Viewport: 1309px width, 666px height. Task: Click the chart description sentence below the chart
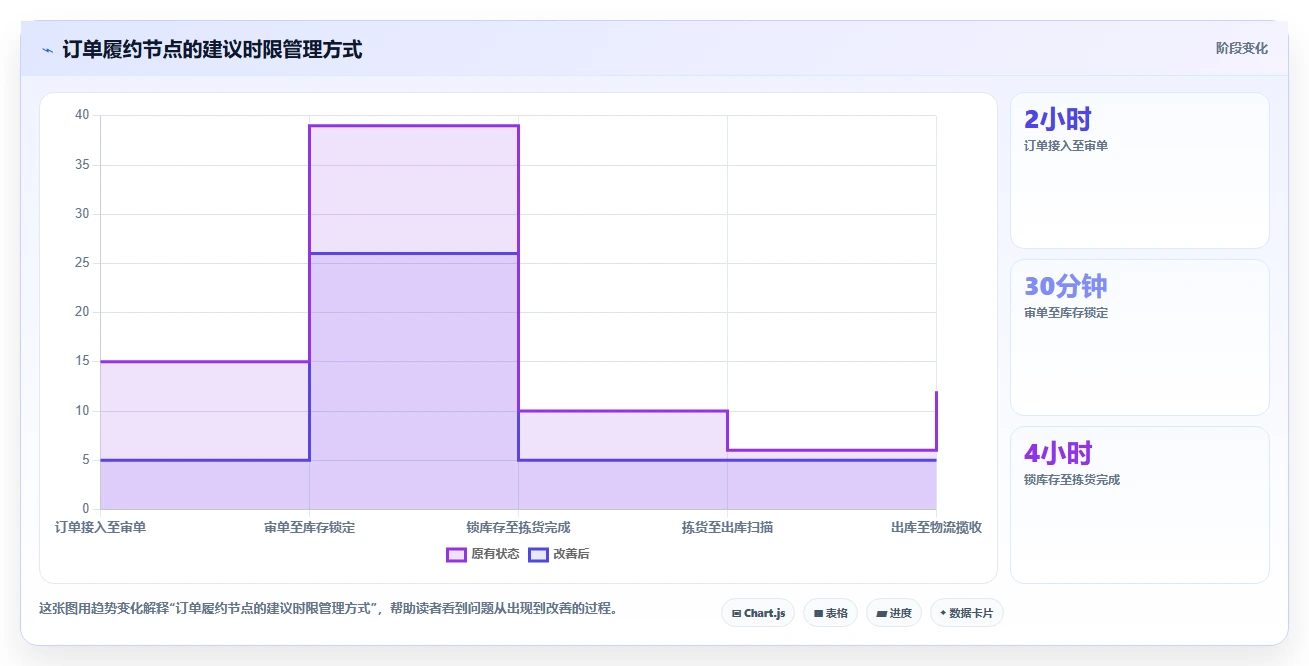(328, 608)
